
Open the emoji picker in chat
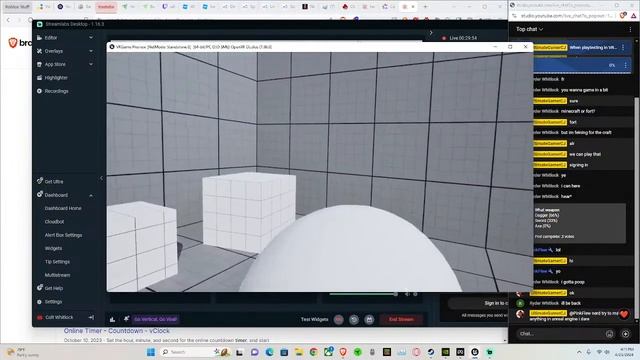tap(609, 334)
